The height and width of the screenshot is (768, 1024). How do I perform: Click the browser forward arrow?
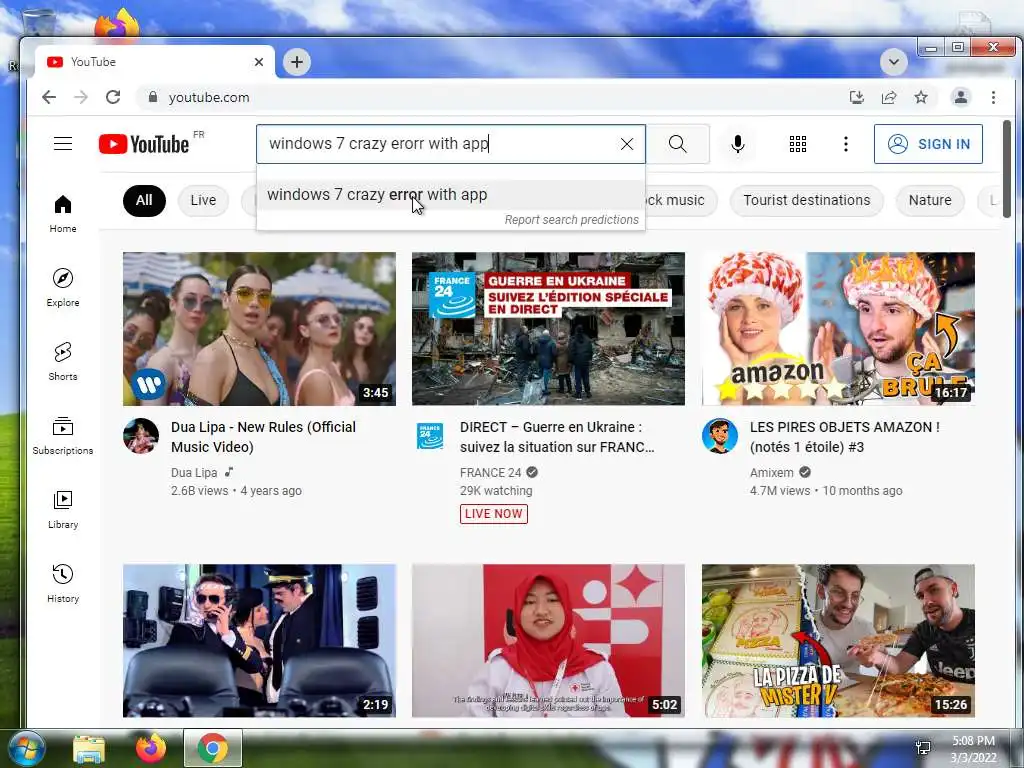coord(81,97)
